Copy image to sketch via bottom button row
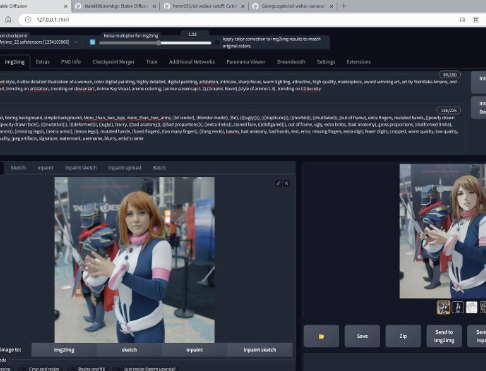 pos(129,350)
